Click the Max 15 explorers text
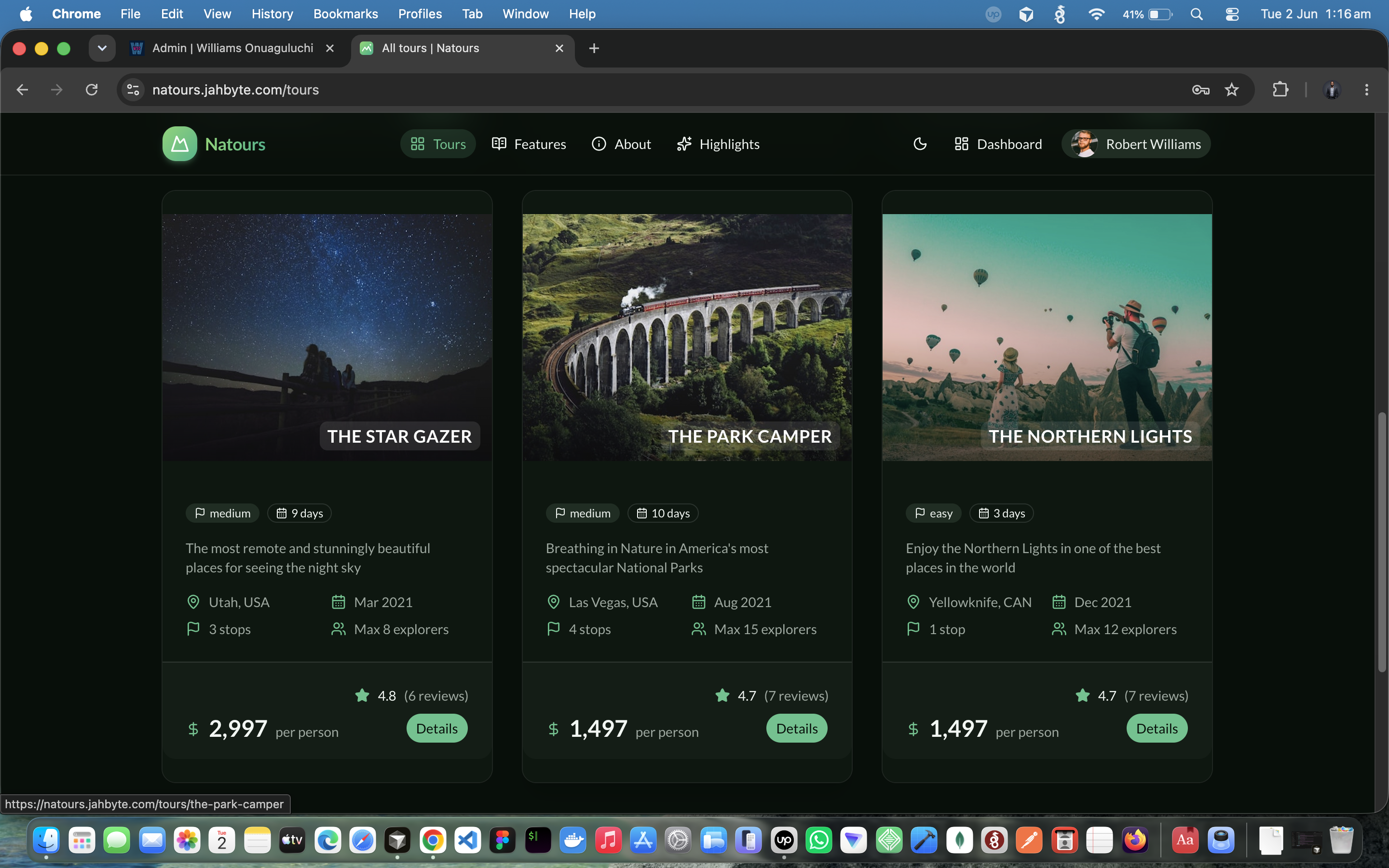 765,629
